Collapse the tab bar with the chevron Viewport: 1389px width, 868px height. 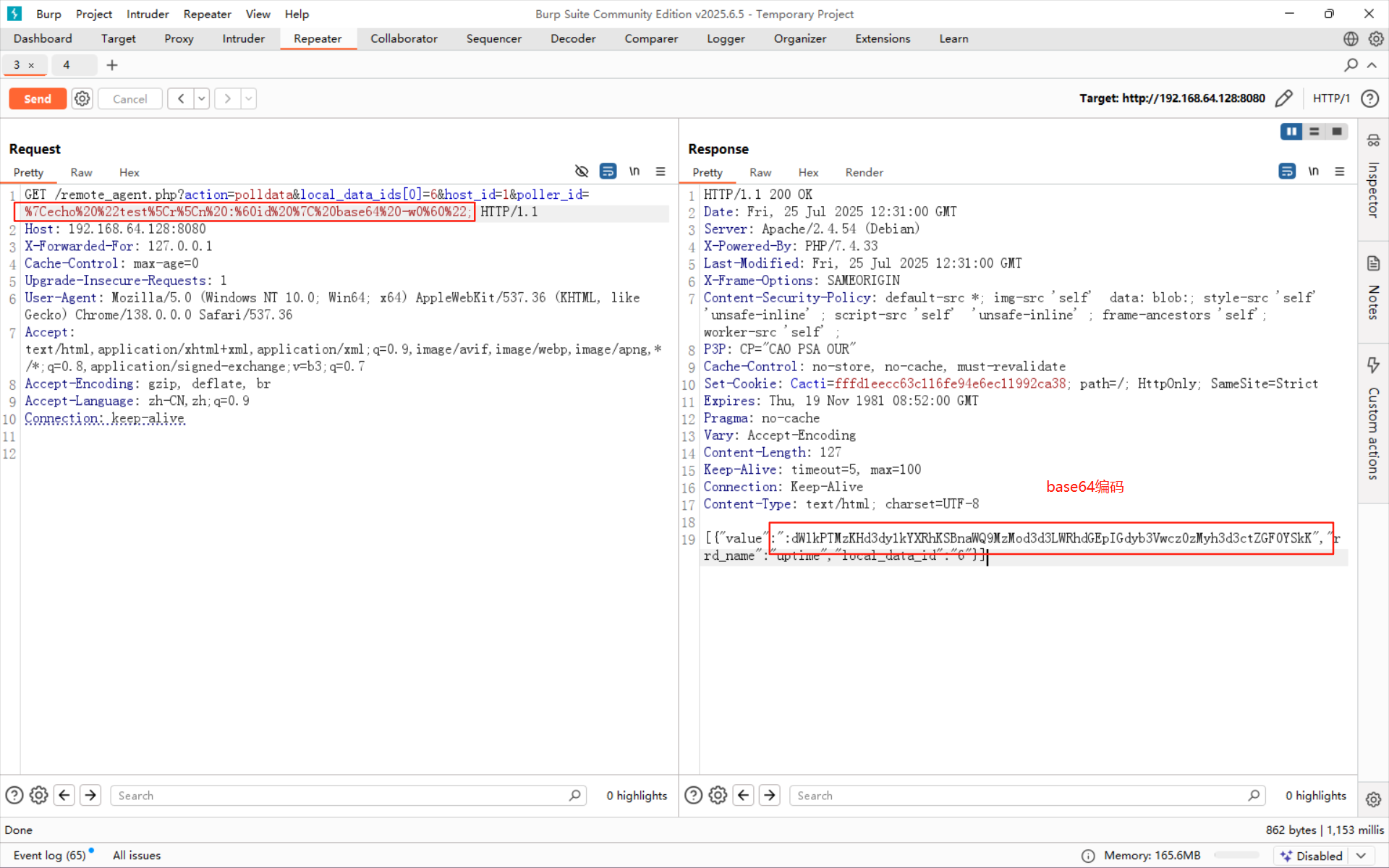click(1372, 65)
